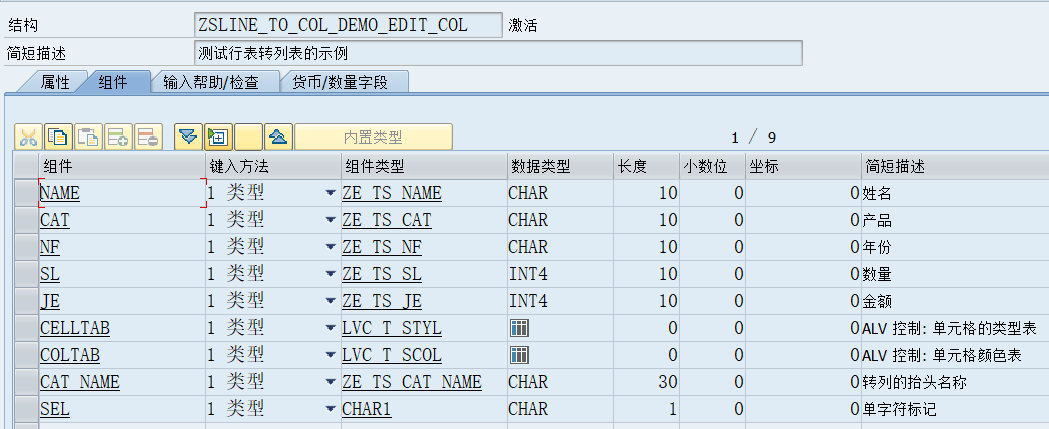
Task: Click the structure name field ZSLINE_TO_COL_DEMO_EDIT_COL
Action: point(347,25)
